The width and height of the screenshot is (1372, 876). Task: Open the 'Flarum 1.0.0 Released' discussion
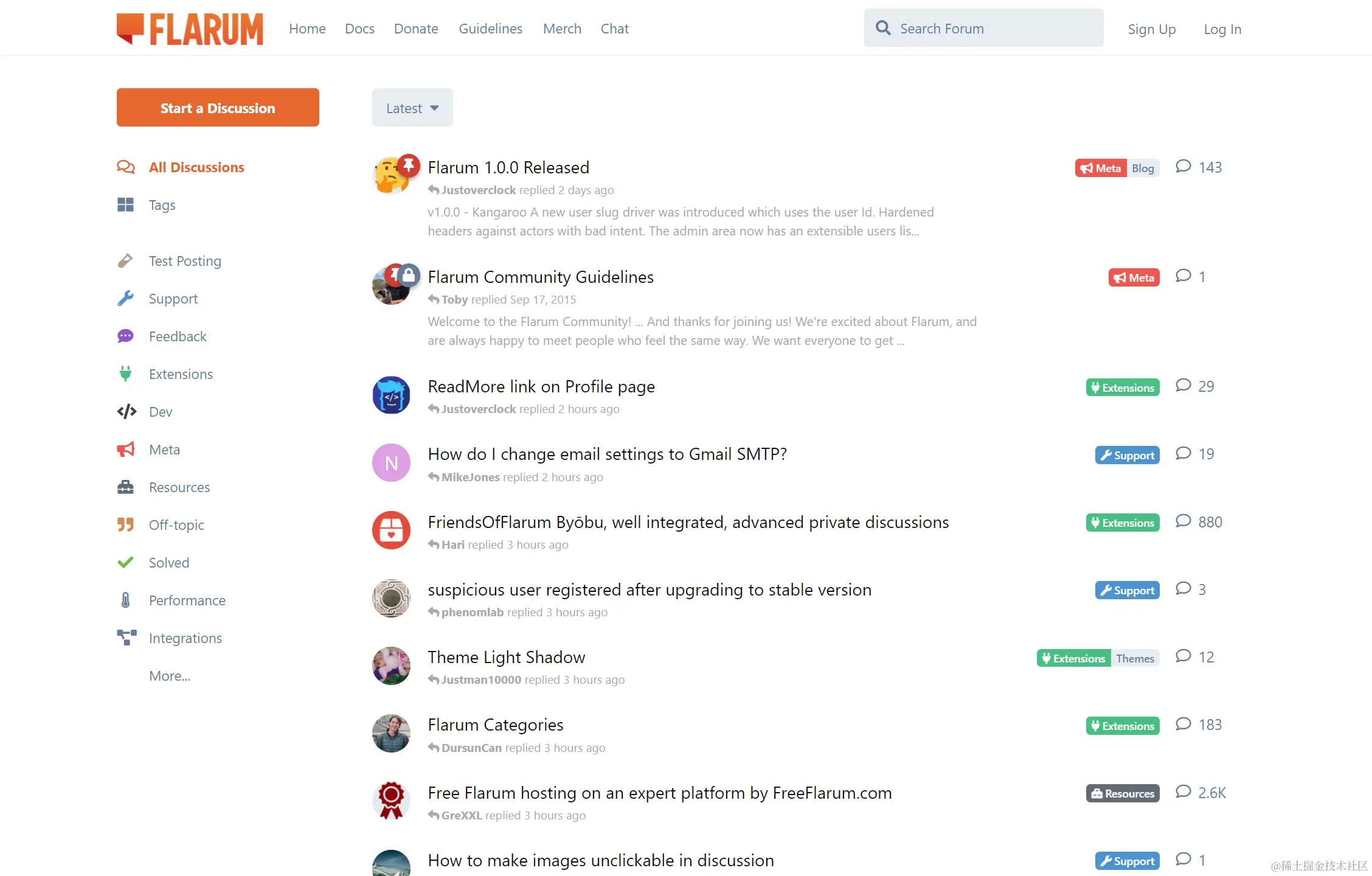(x=508, y=167)
